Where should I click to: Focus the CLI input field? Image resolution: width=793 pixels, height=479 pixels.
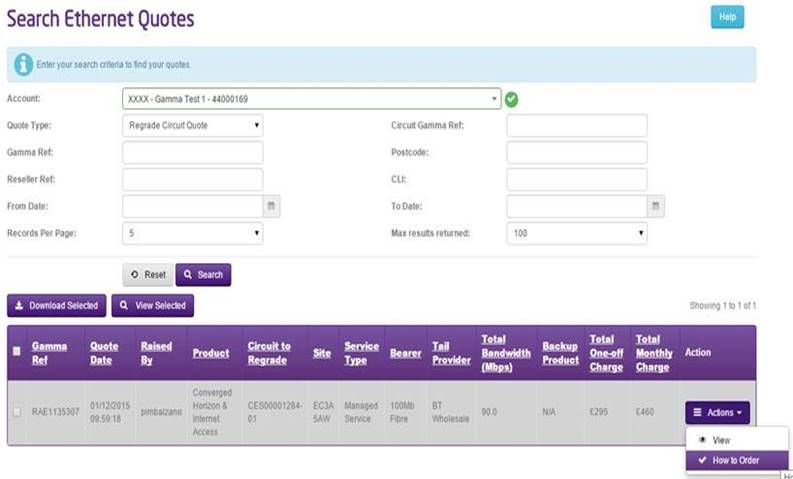577,180
